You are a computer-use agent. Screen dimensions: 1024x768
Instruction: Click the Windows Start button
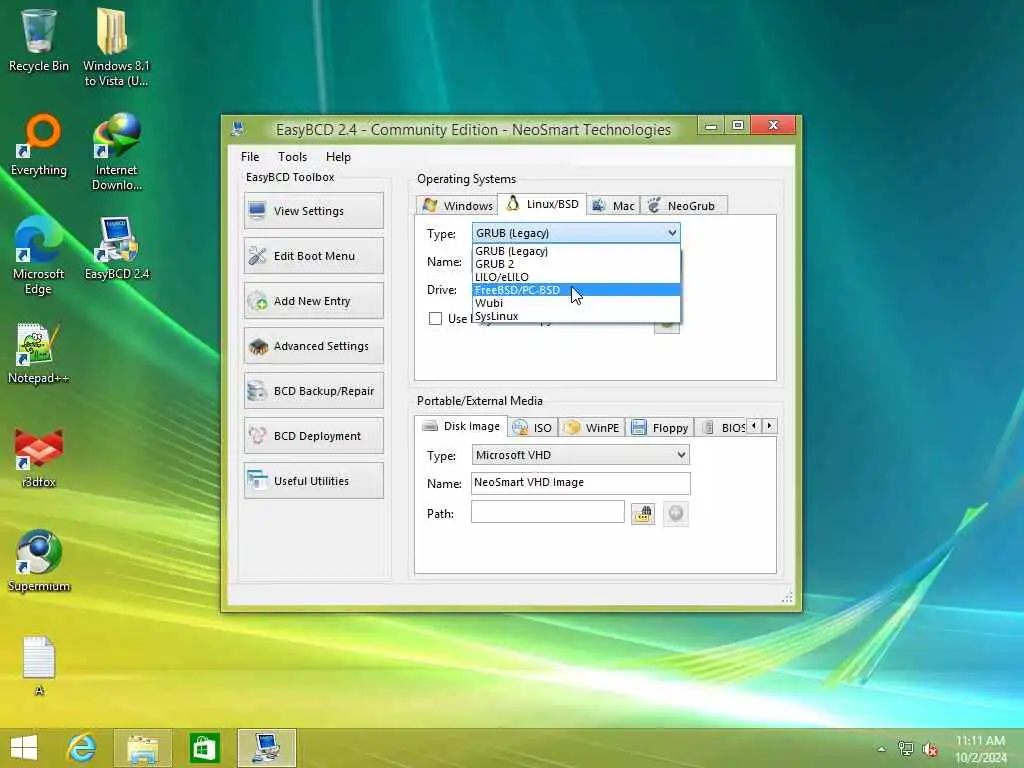pos(24,748)
